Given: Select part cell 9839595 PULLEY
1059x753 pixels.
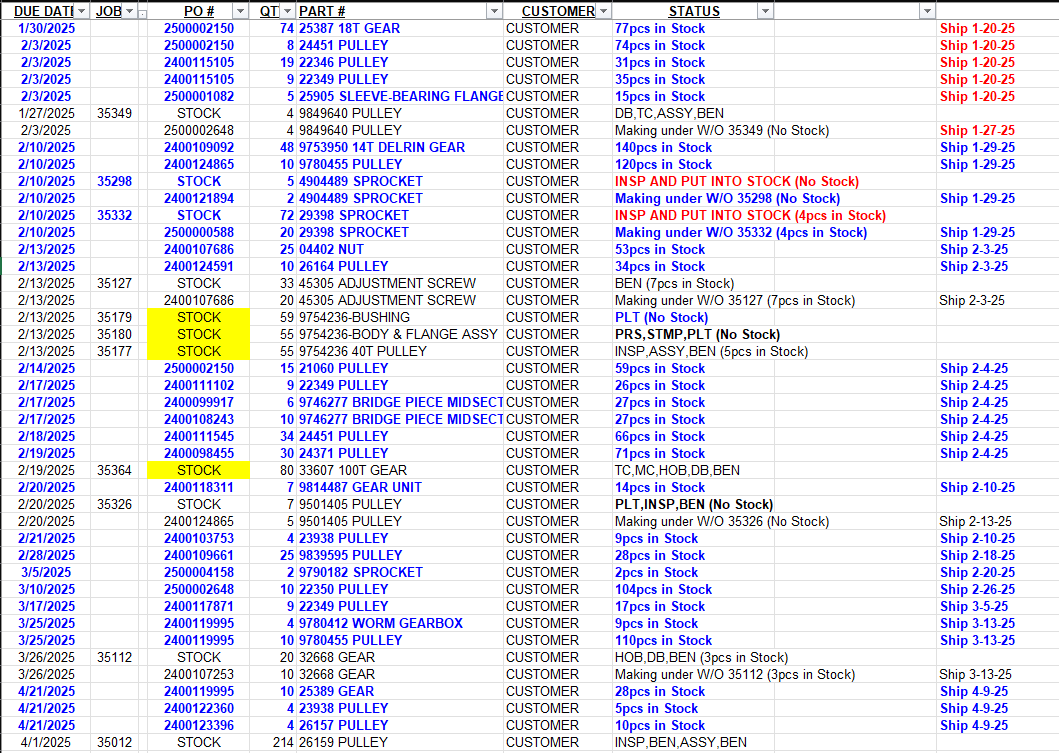Looking at the screenshot, I should coord(400,555).
